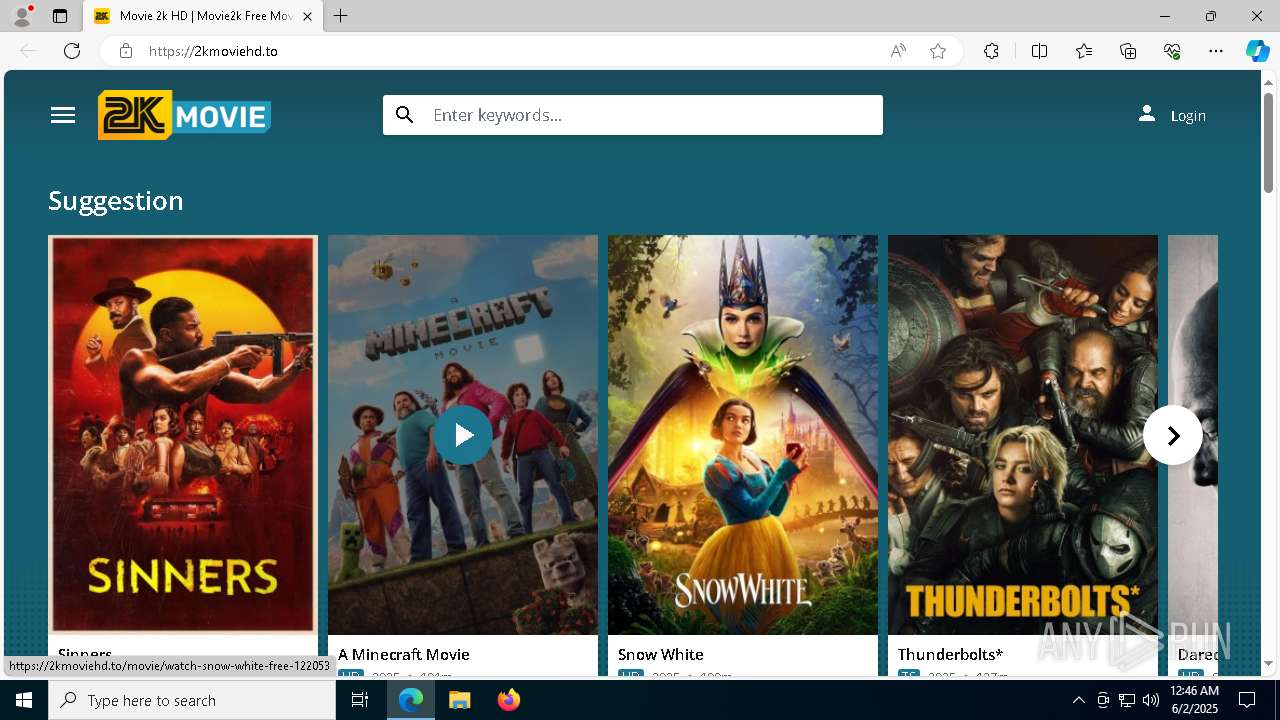Click the search magnifier icon
Image resolution: width=1280 pixels, height=720 pixels.
point(404,115)
